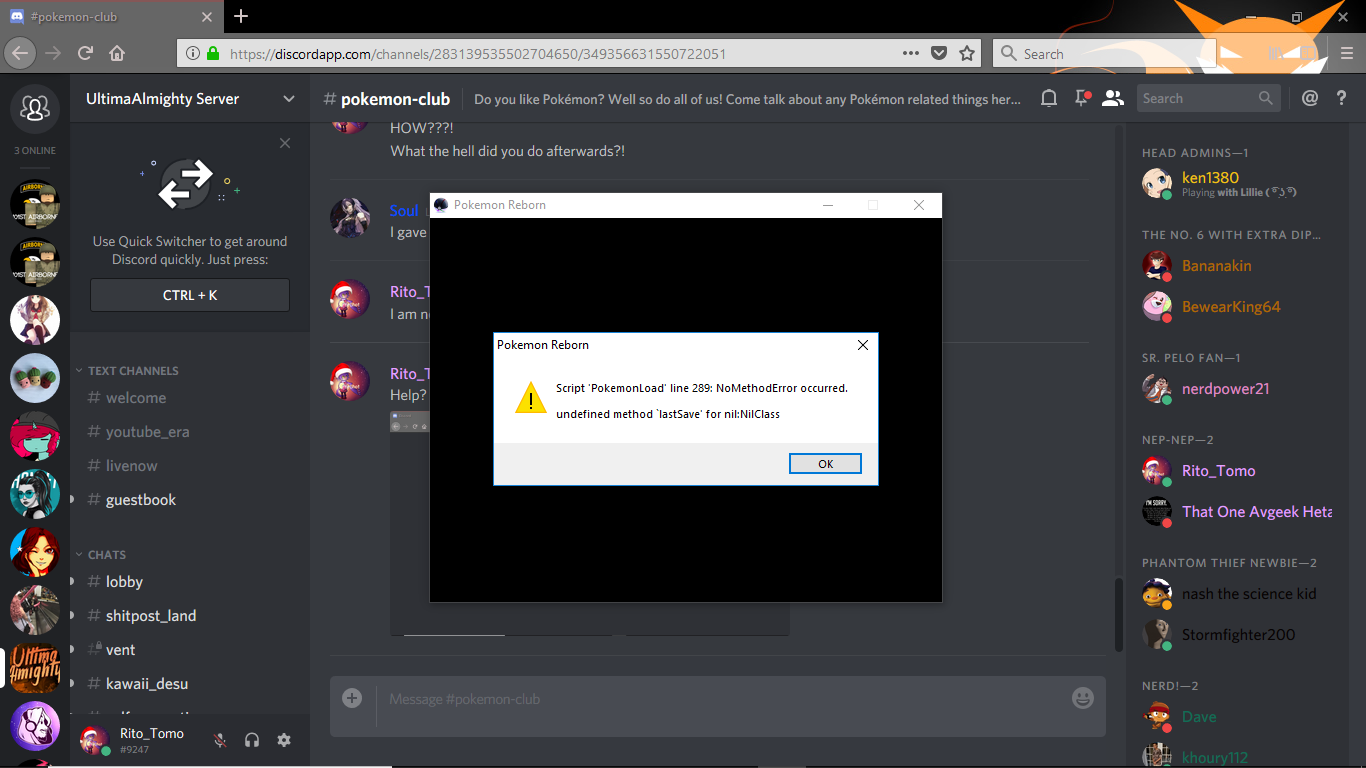This screenshot has width=1366, height=768.
Task: Collapse the TEXT CHANNELS category
Action: click(127, 371)
